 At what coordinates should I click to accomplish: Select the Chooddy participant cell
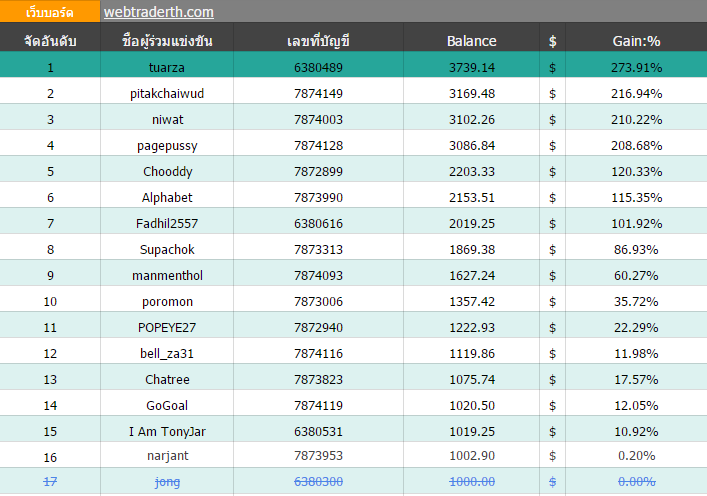(x=167, y=171)
